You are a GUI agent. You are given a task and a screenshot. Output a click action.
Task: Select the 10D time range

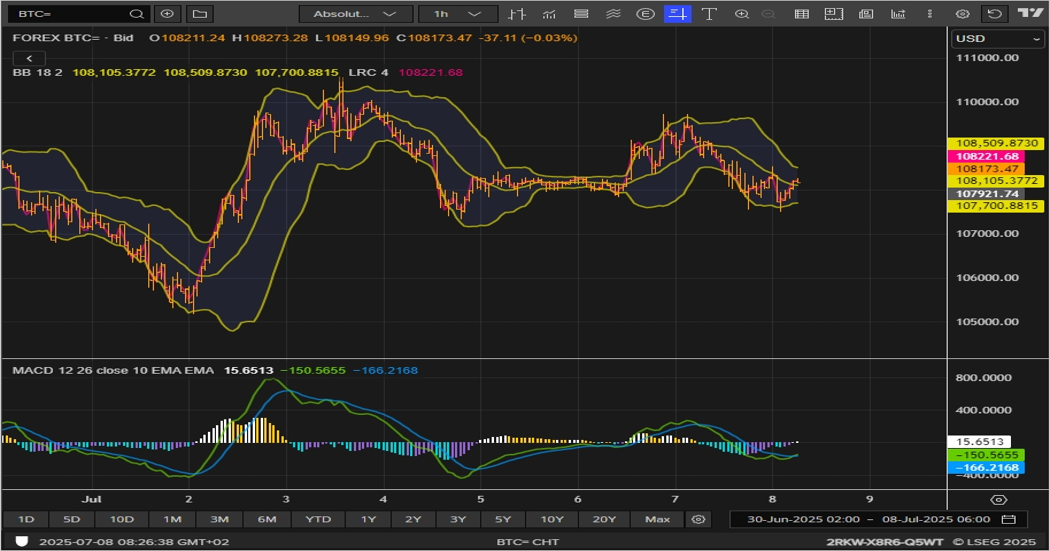pyautogui.click(x=121, y=519)
